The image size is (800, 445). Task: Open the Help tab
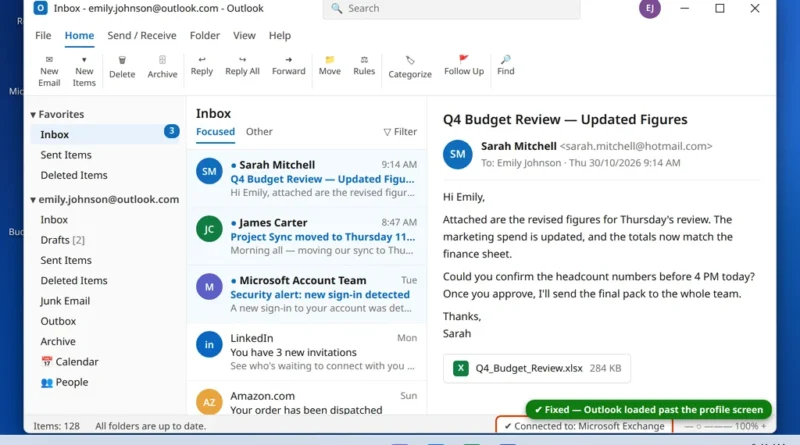click(280, 35)
